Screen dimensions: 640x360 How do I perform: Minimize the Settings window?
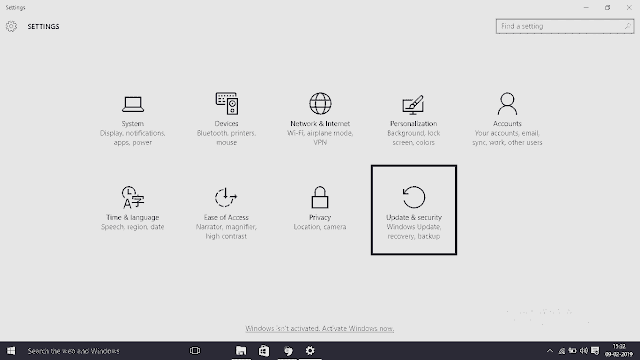point(586,7)
